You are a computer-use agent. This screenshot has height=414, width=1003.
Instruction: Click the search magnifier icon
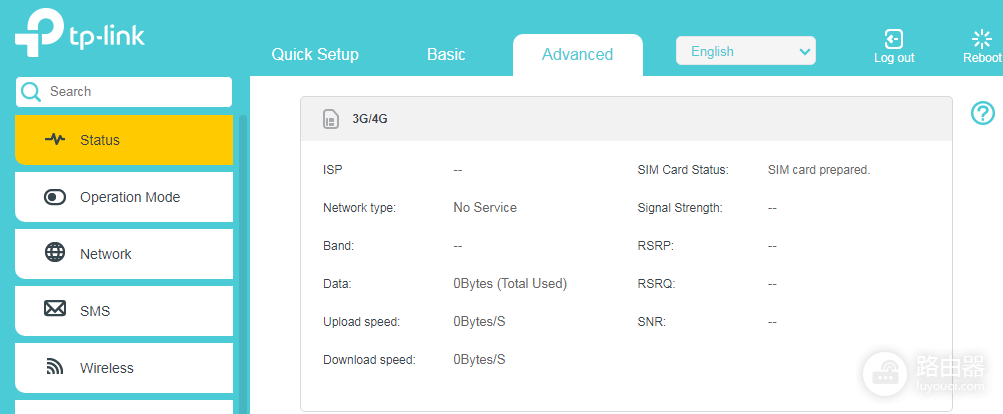pos(31,92)
